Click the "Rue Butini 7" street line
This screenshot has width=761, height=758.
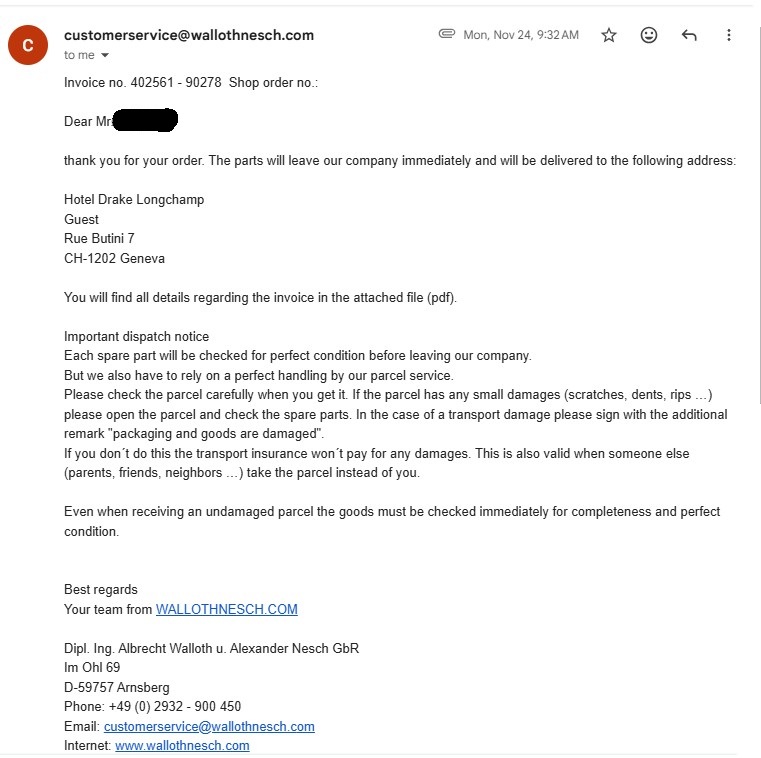99,238
